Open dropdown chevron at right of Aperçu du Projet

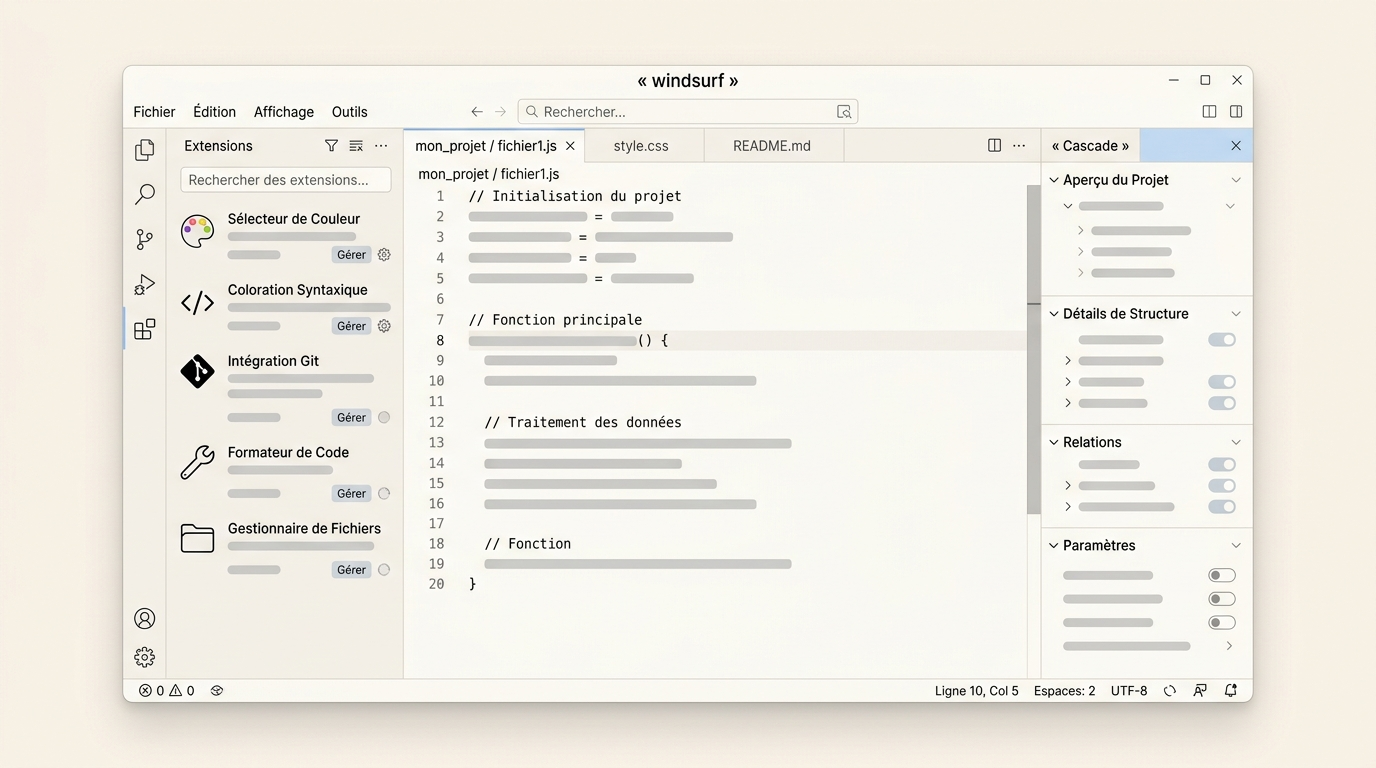point(1236,180)
